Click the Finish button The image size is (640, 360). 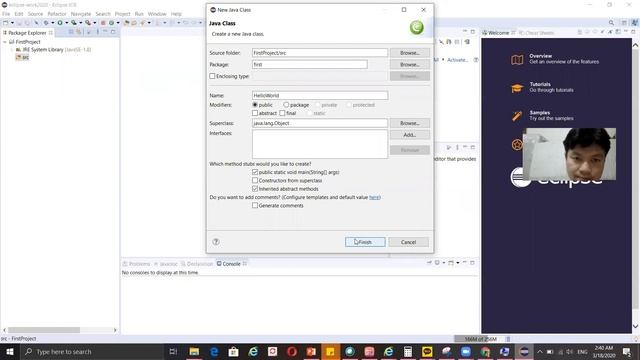pyautogui.click(x=365, y=242)
